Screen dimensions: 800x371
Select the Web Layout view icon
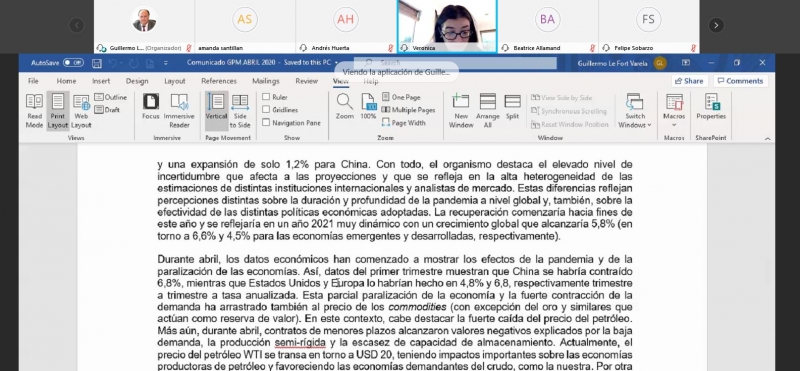(x=81, y=111)
